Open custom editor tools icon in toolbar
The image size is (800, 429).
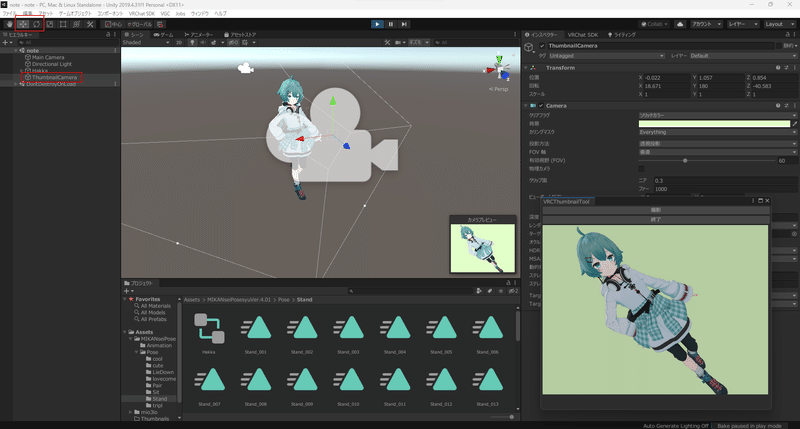coord(90,24)
